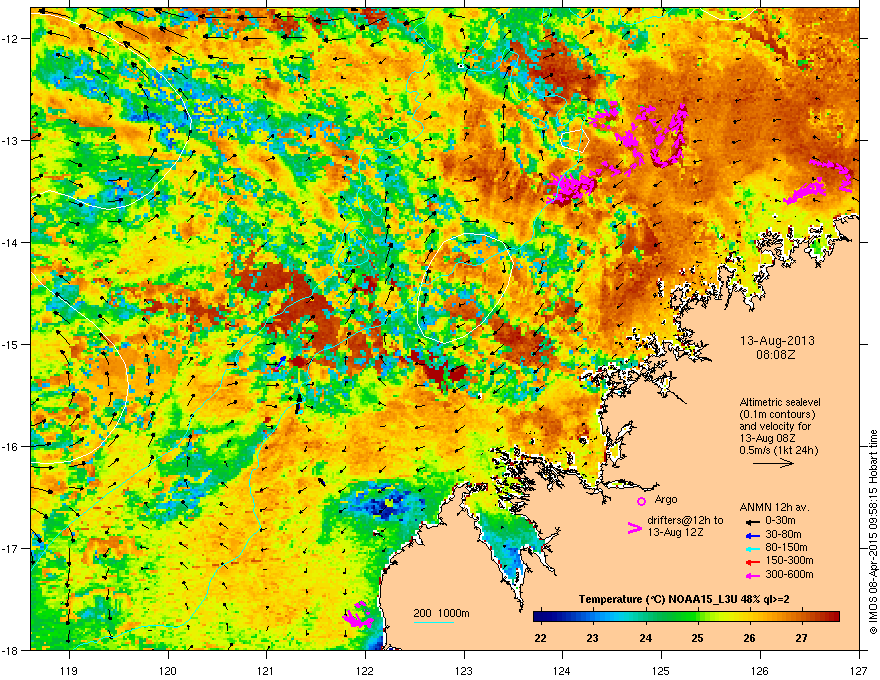Image resolution: width=880 pixels, height=680 pixels.
Task: Click the longitude axis label '125'
Action: [661, 670]
